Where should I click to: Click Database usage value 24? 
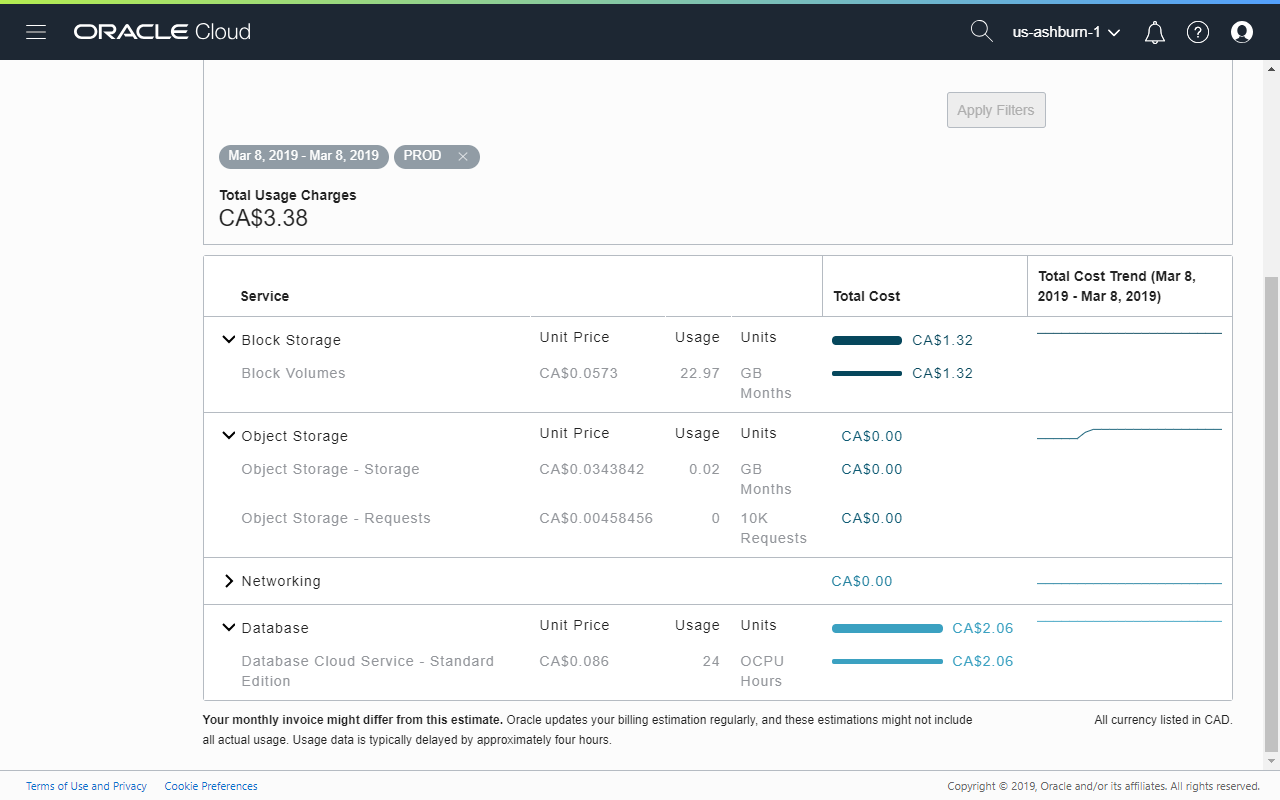click(x=711, y=661)
